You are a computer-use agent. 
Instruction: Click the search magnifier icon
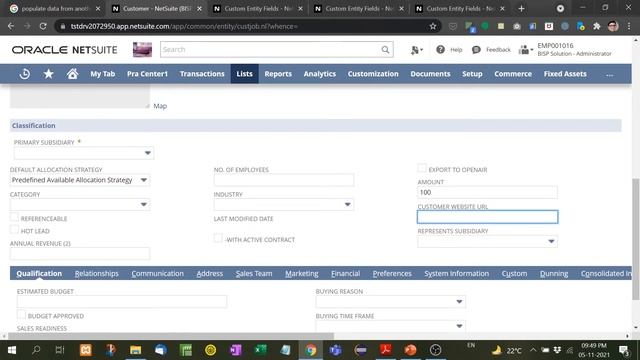pyautogui.click(x=385, y=50)
